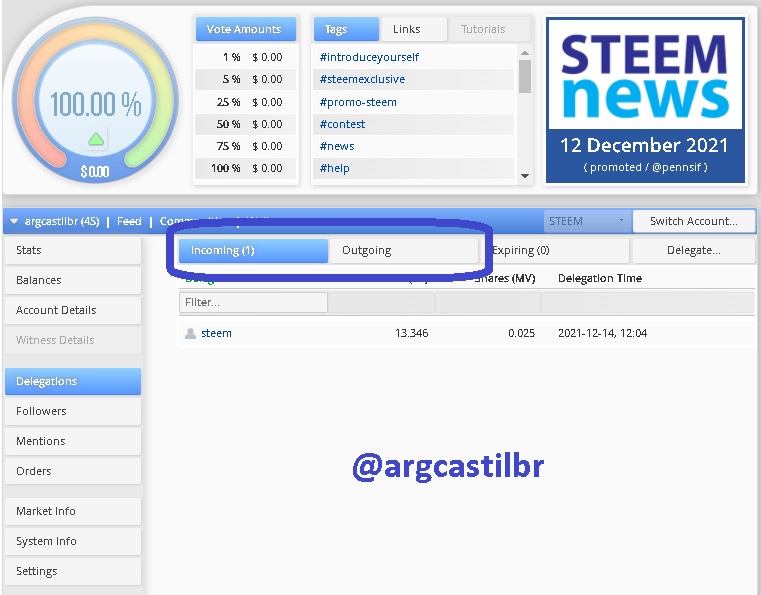Screen dimensions: 761x595
Task: Open the Orders sidebar section
Action: (73, 471)
